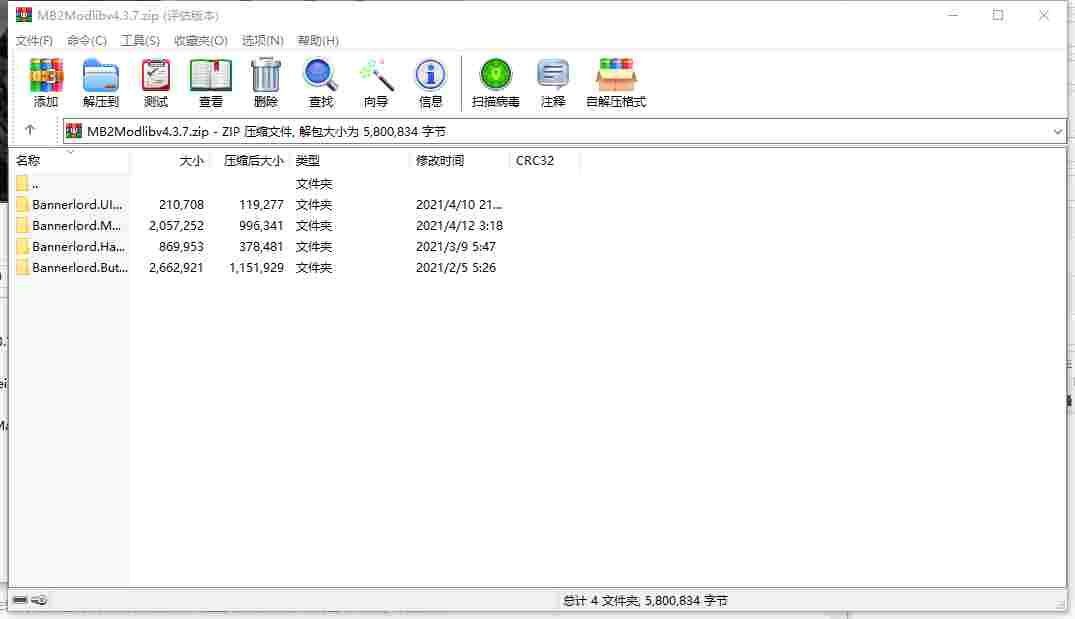Click packed size 119,277

[x=261, y=204]
